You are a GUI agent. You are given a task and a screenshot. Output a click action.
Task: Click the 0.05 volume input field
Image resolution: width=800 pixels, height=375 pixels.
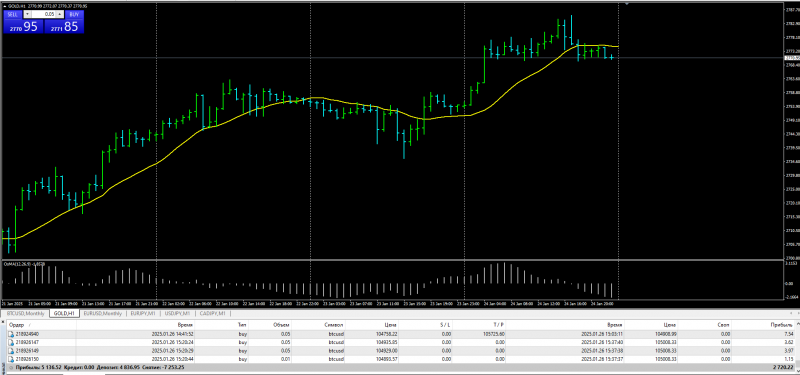point(43,14)
